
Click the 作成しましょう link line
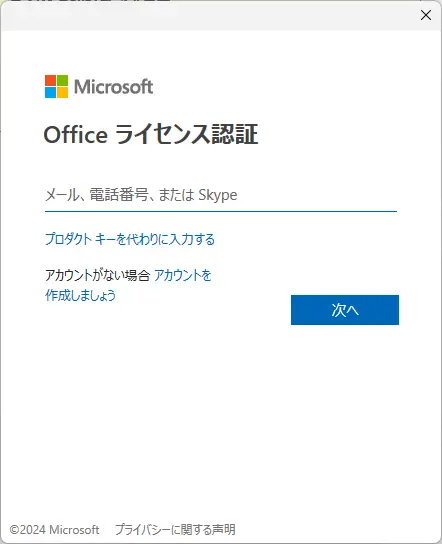(x=80, y=296)
